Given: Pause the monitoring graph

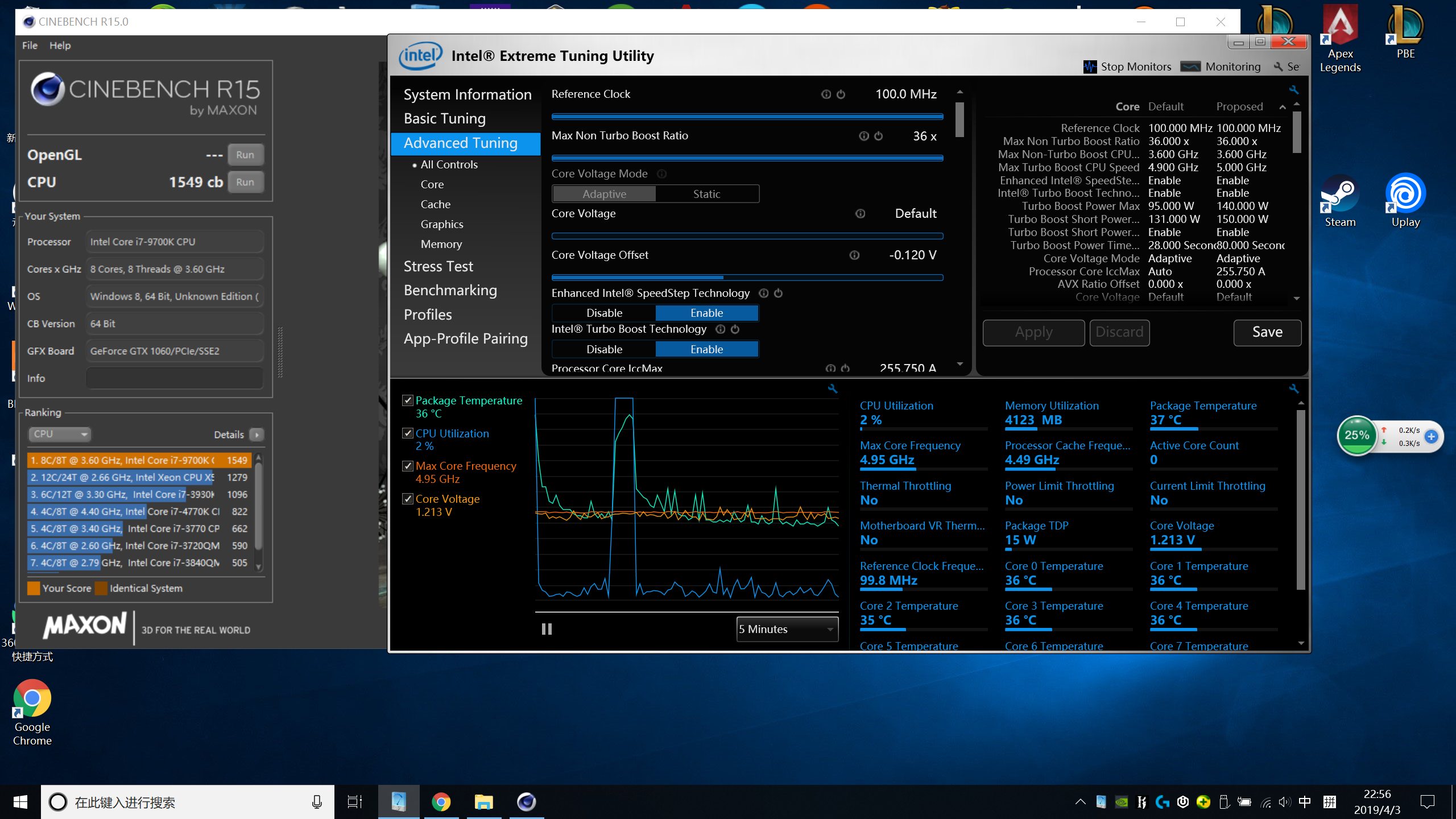Looking at the screenshot, I should [x=547, y=629].
